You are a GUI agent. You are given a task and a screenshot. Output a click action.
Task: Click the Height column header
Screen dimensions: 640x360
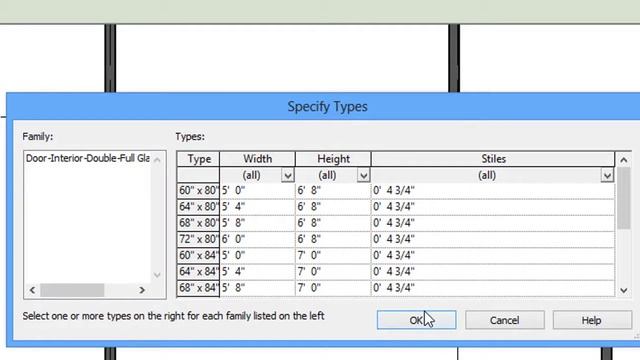click(x=333, y=159)
